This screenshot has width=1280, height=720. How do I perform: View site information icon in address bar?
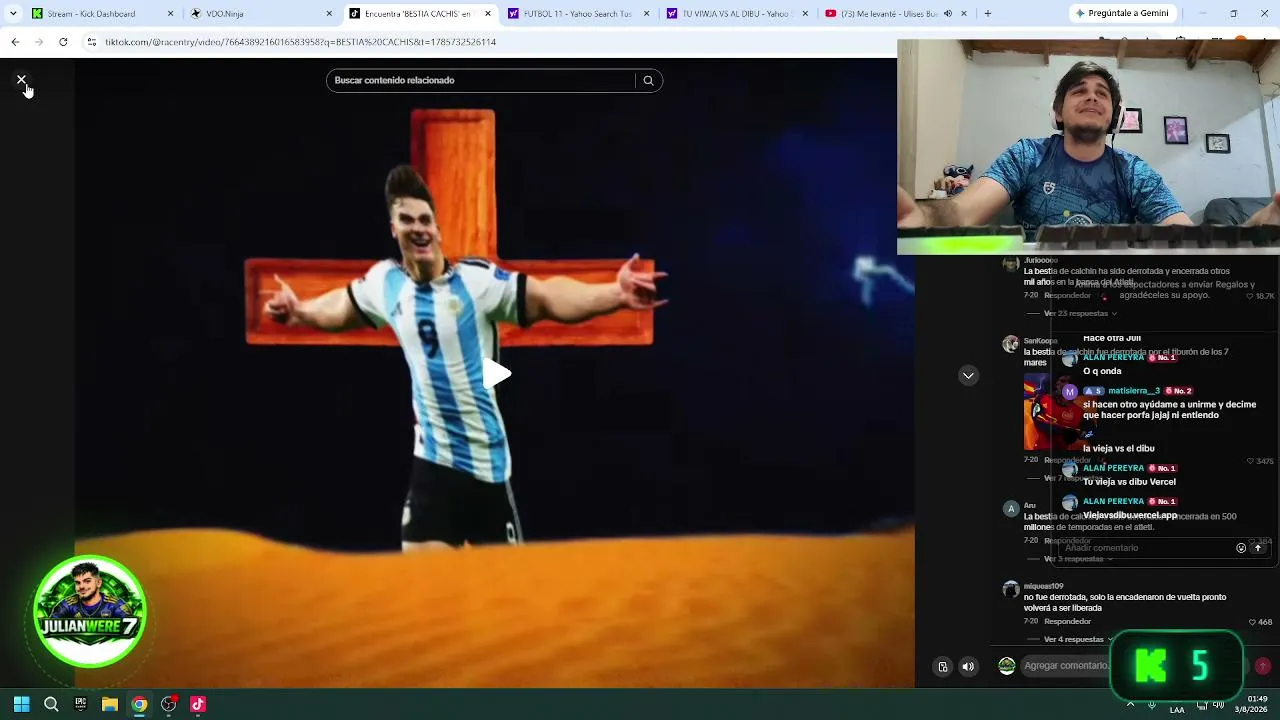92,42
